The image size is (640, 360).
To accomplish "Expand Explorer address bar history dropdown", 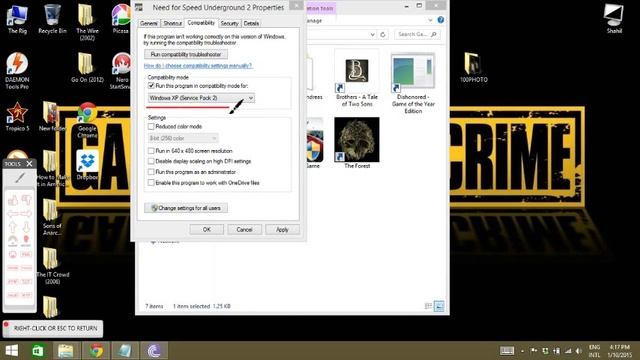I will pyautogui.click(x=372, y=35).
